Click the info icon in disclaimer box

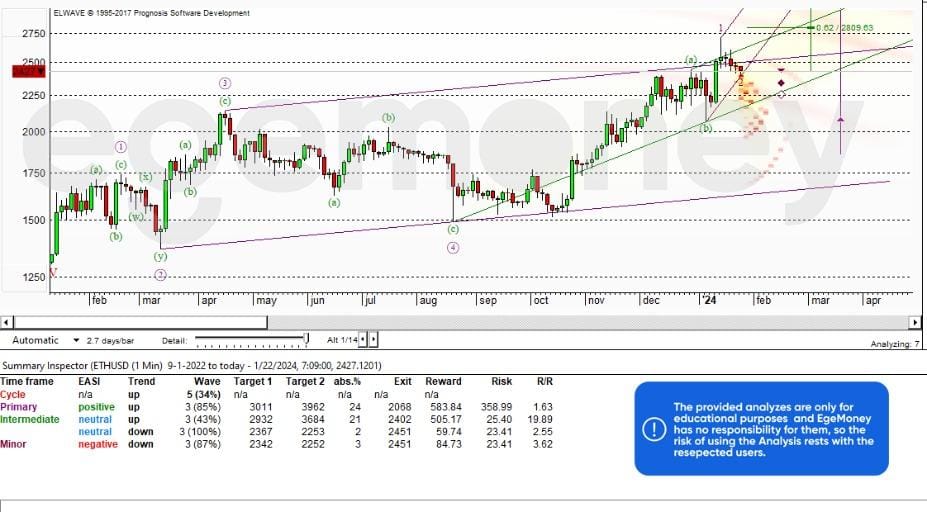(653, 429)
